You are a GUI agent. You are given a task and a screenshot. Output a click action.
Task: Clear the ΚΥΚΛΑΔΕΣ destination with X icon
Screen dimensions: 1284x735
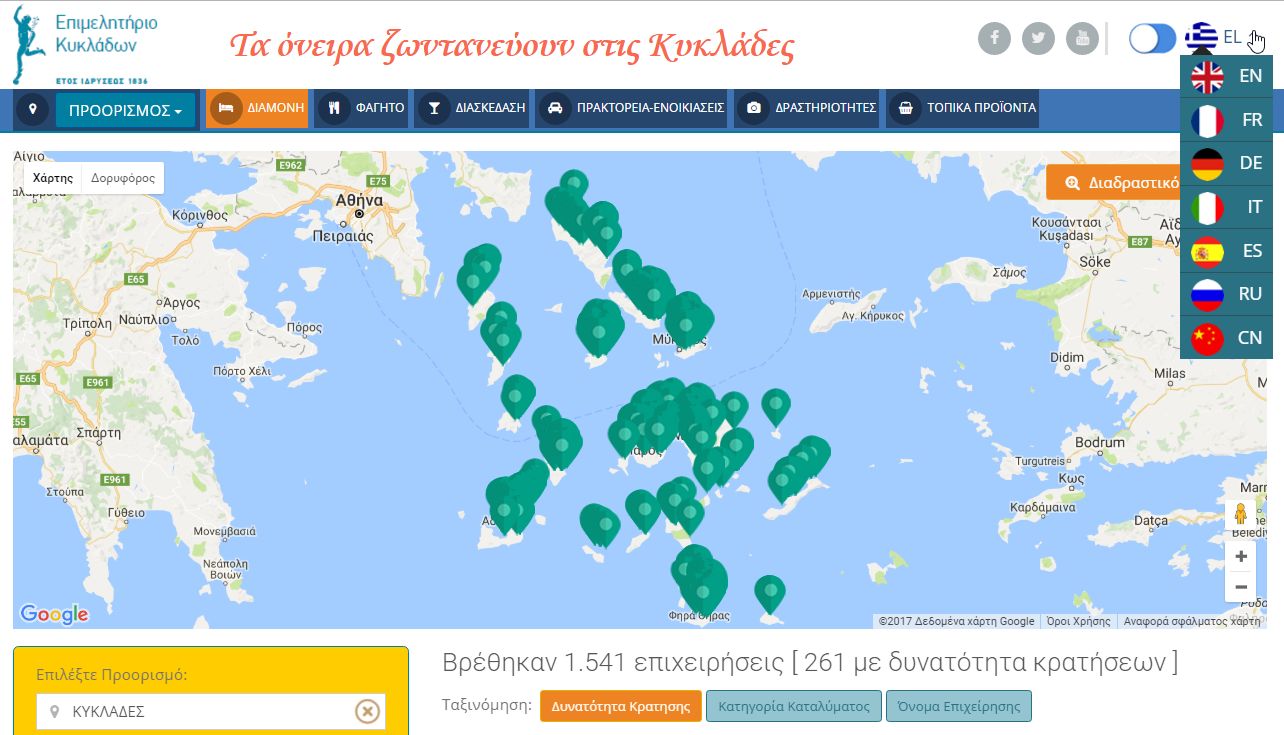(368, 712)
